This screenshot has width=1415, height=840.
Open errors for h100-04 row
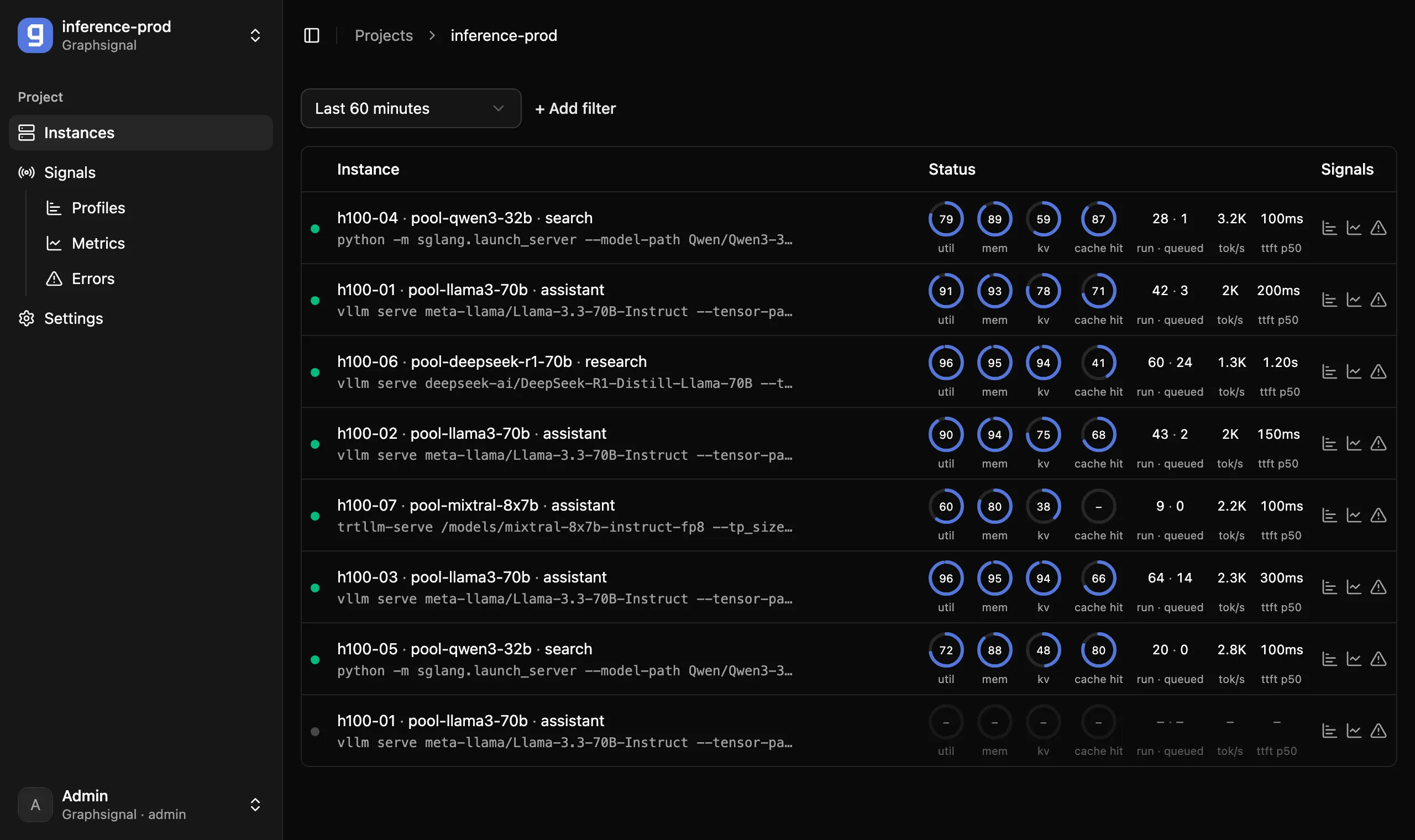pos(1378,228)
